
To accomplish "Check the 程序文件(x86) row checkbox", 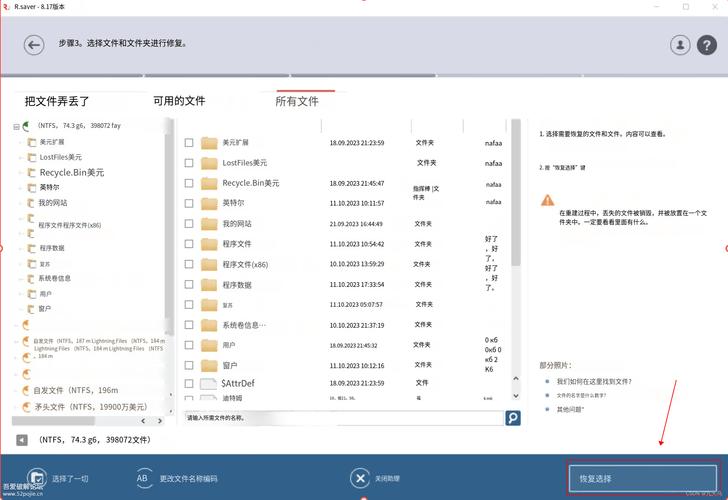I will (189, 264).
